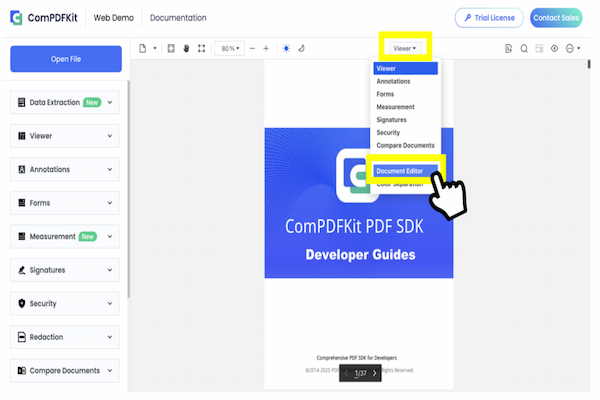600x400 pixels.
Task: Zoom in with the plus icon
Action: 266,49
